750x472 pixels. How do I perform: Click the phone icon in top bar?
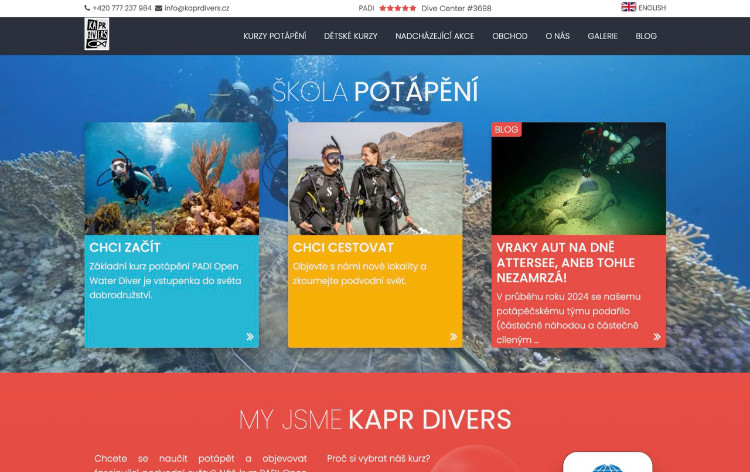[x=87, y=8]
